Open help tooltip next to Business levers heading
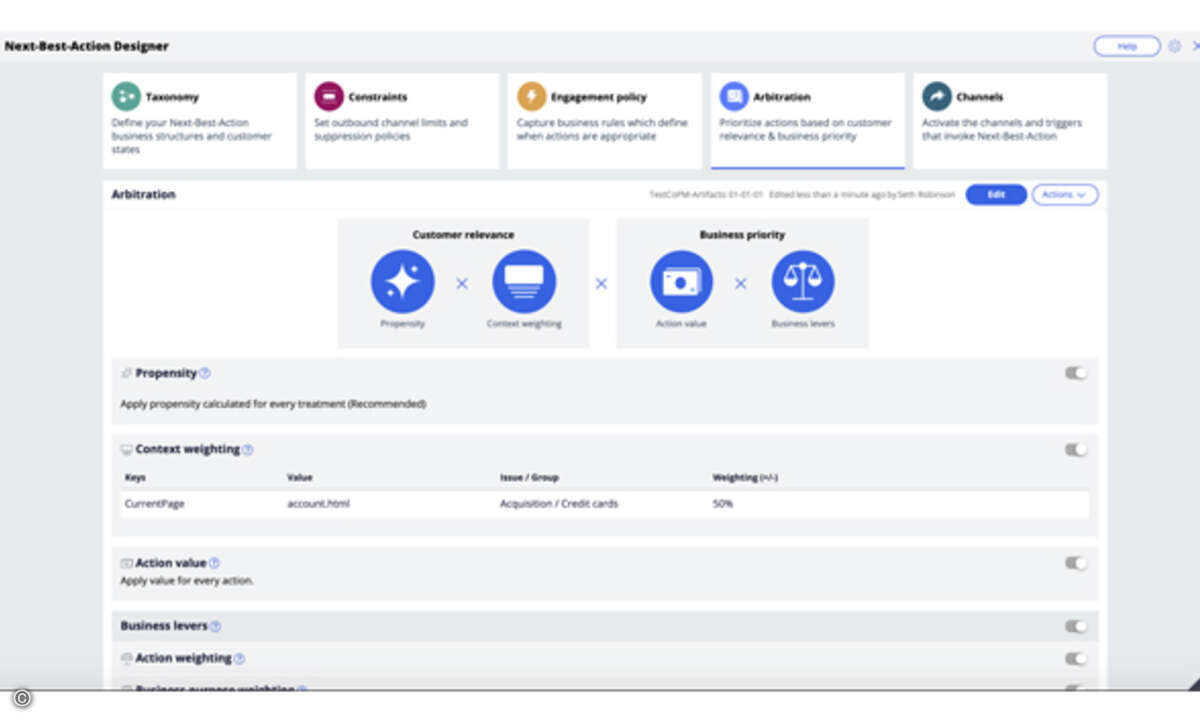This screenshot has height=720, width=1200. pos(215,626)
